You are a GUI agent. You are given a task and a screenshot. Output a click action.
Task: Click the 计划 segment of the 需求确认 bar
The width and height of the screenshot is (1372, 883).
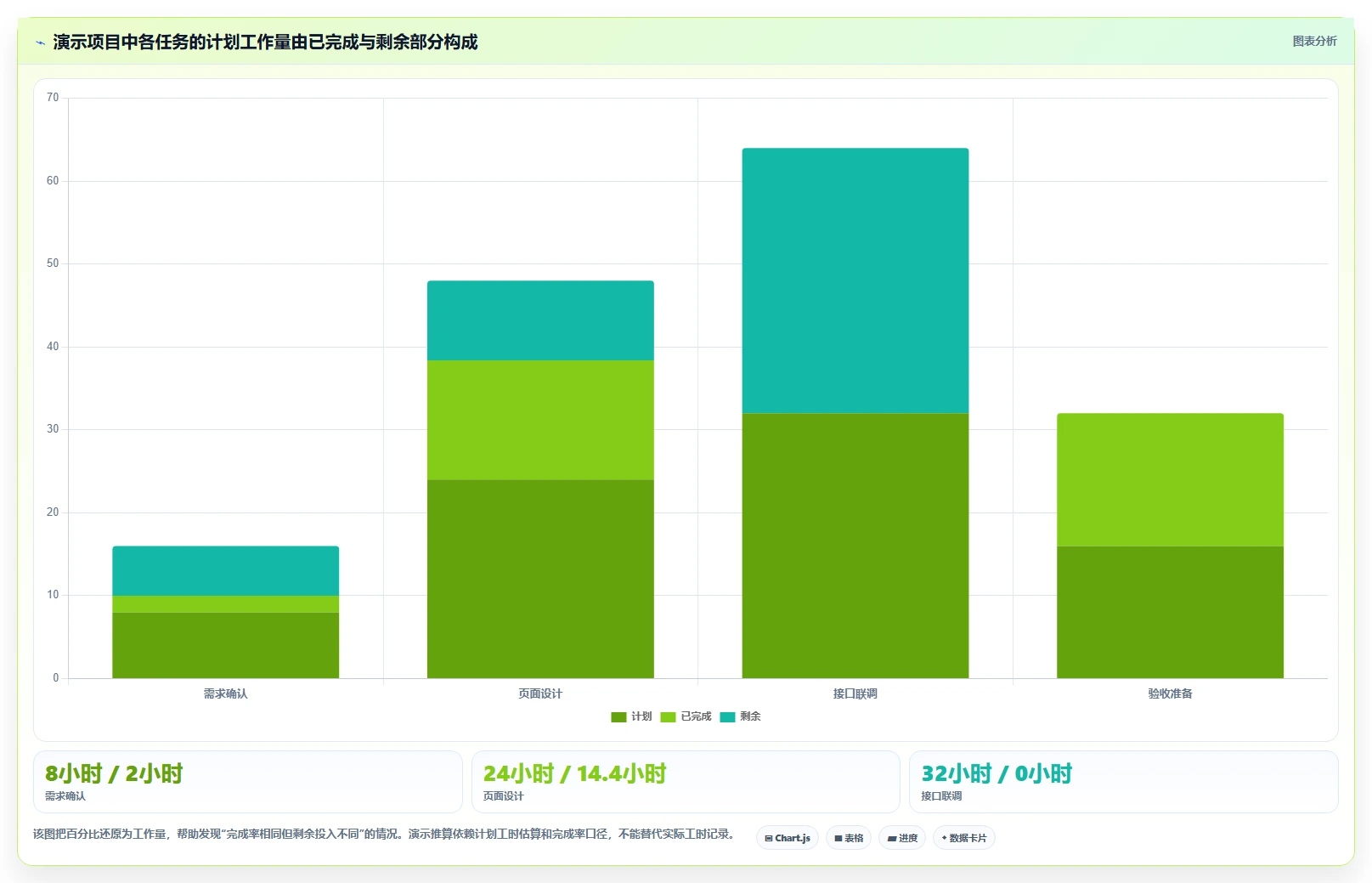(x=226, y=645)
